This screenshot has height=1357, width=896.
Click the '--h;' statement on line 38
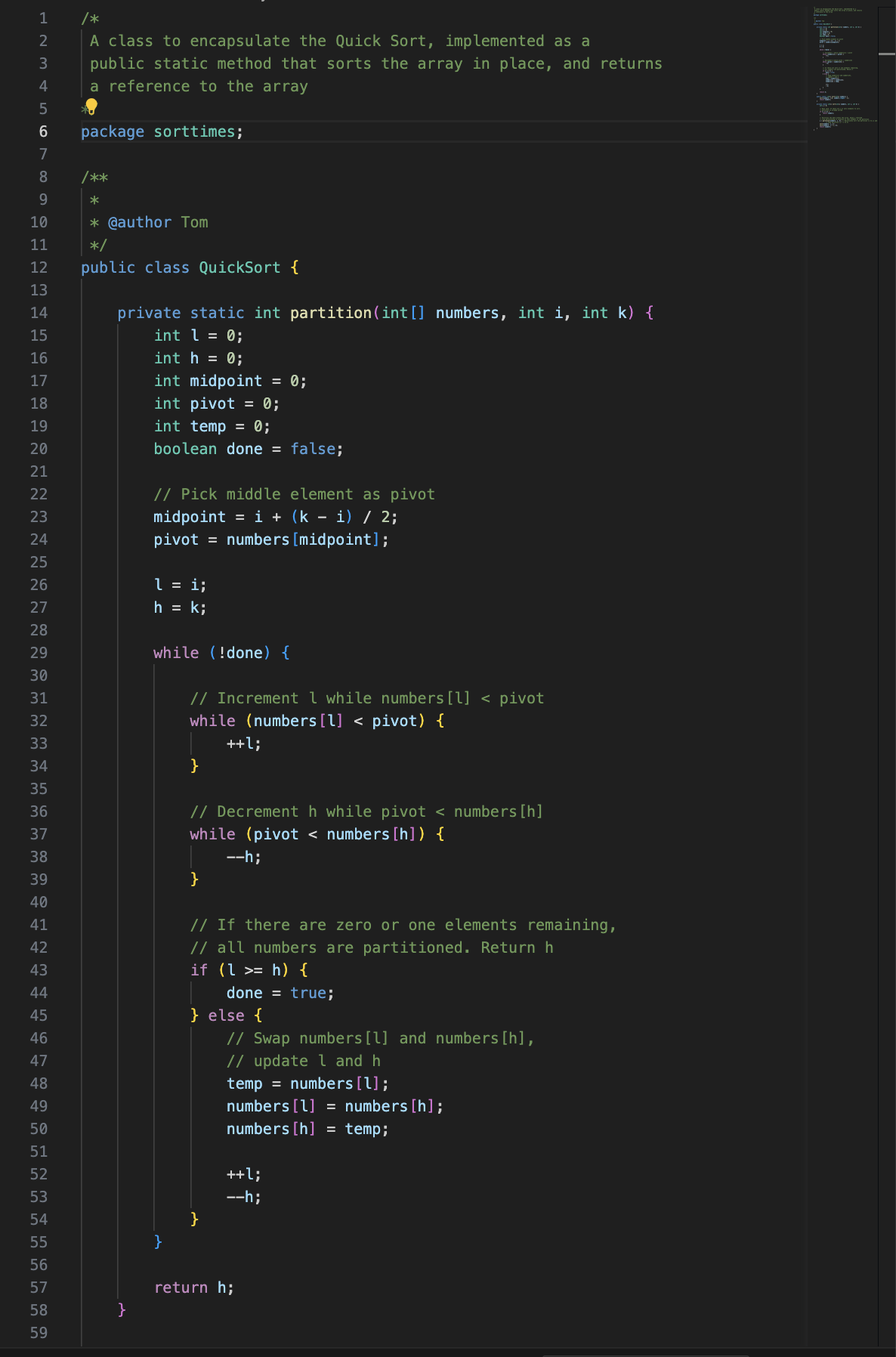click(243, 857)
